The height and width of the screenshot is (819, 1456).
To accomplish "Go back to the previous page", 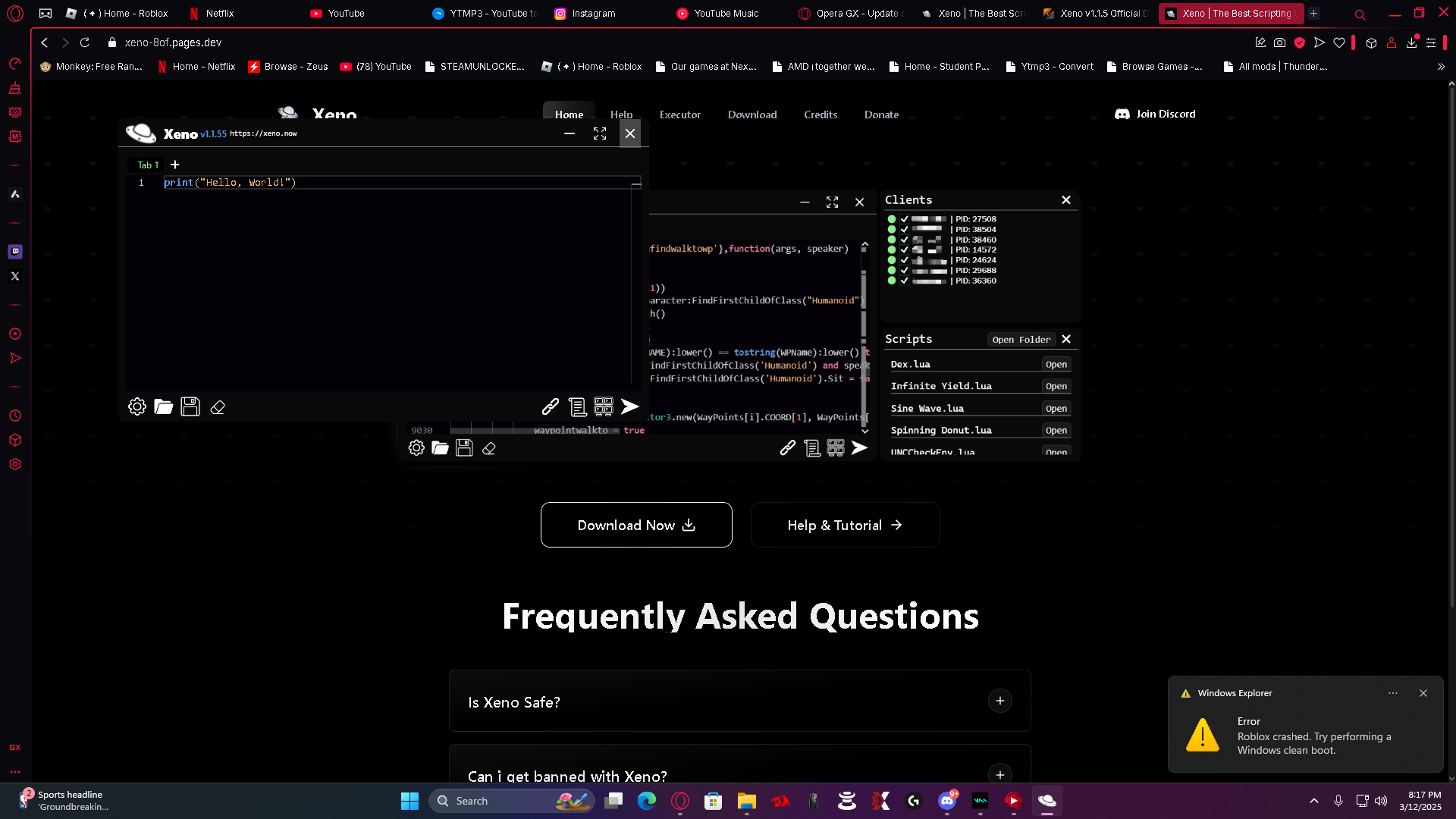I will pyautogui.click(x=45, y=42).
